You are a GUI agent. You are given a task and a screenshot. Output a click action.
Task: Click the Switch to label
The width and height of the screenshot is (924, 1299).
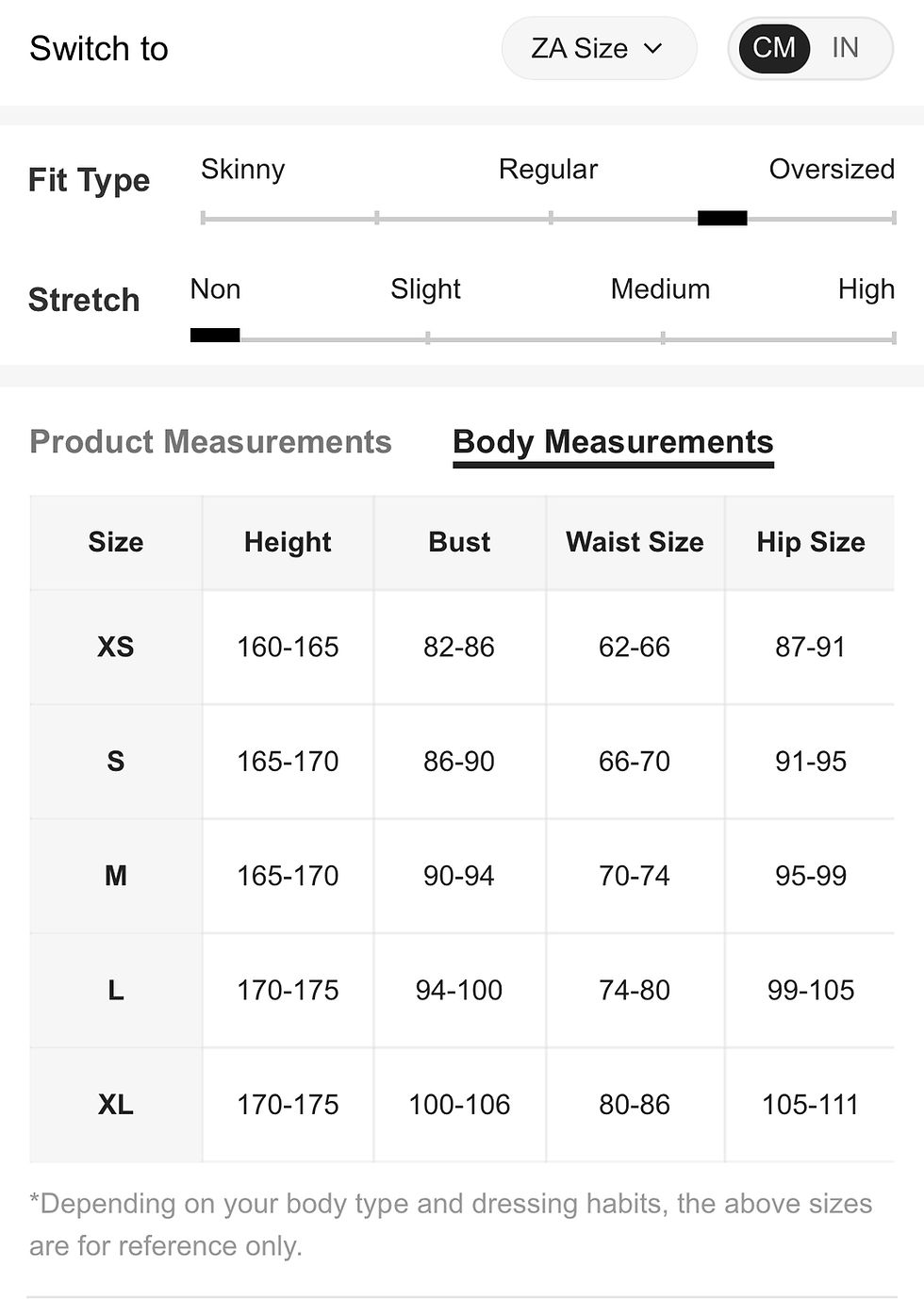(99, 48)
